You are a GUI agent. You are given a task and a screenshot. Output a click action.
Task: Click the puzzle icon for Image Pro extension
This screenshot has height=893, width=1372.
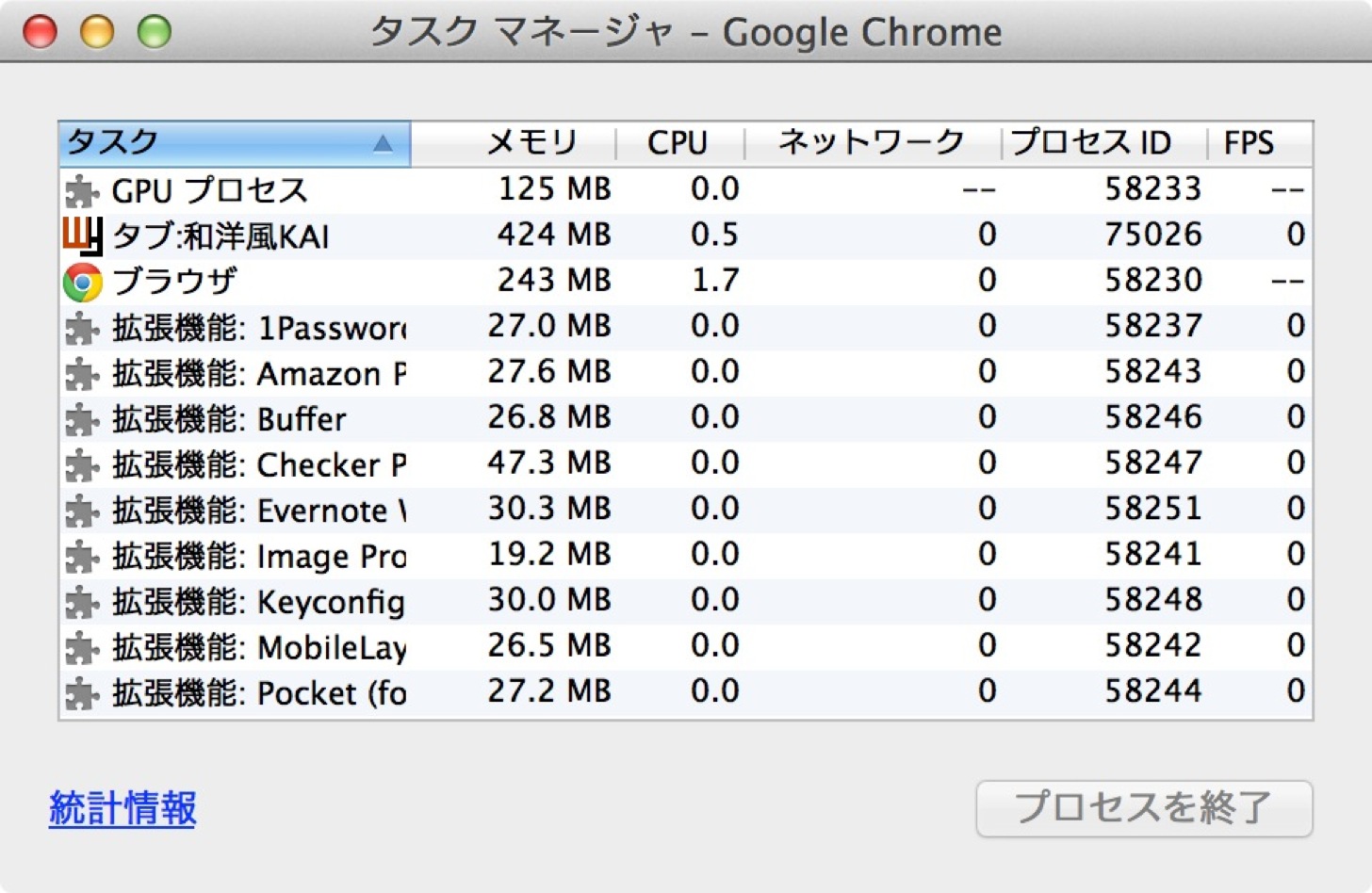click(82, 558)
